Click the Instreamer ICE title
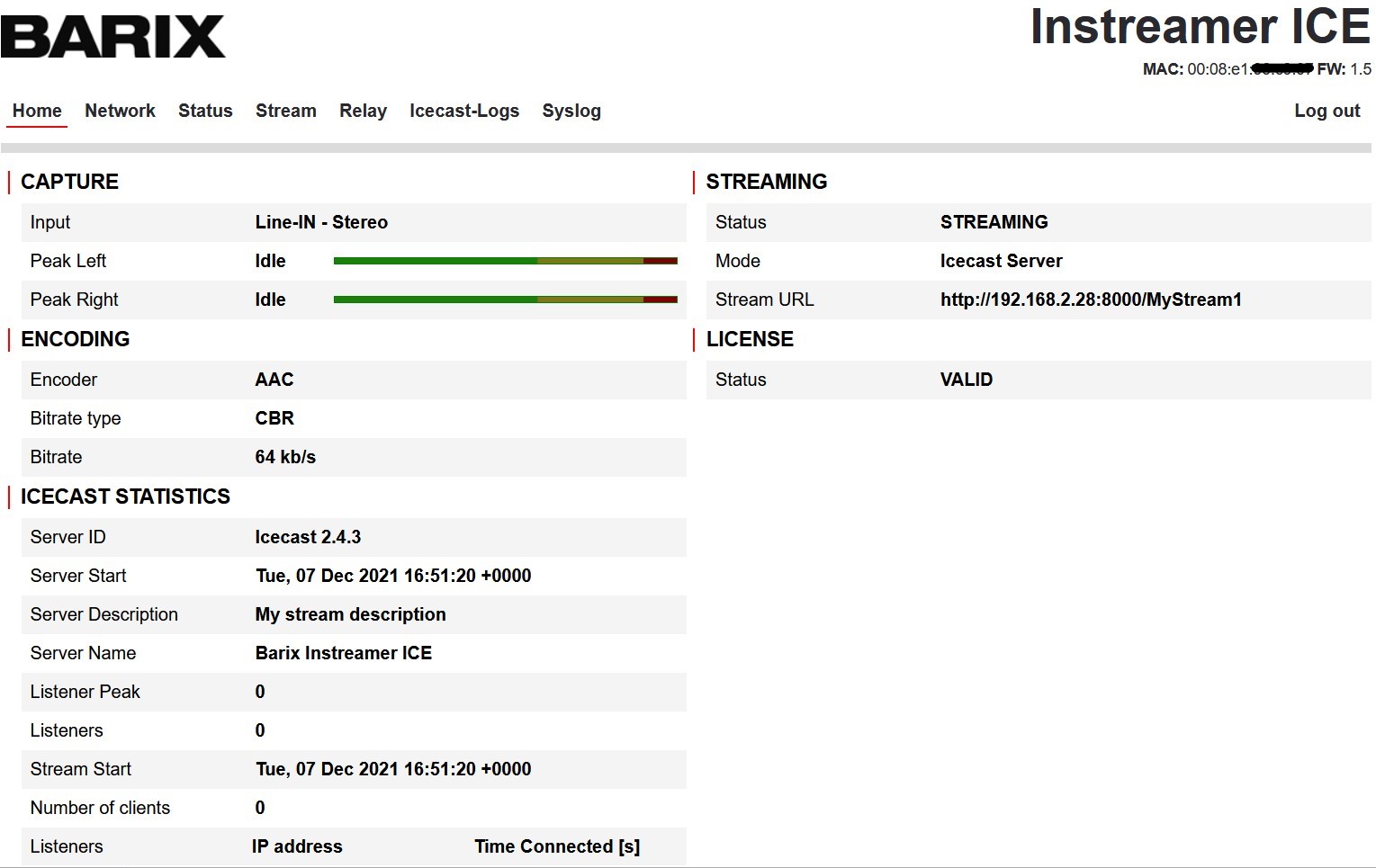 pos(1200,27)
